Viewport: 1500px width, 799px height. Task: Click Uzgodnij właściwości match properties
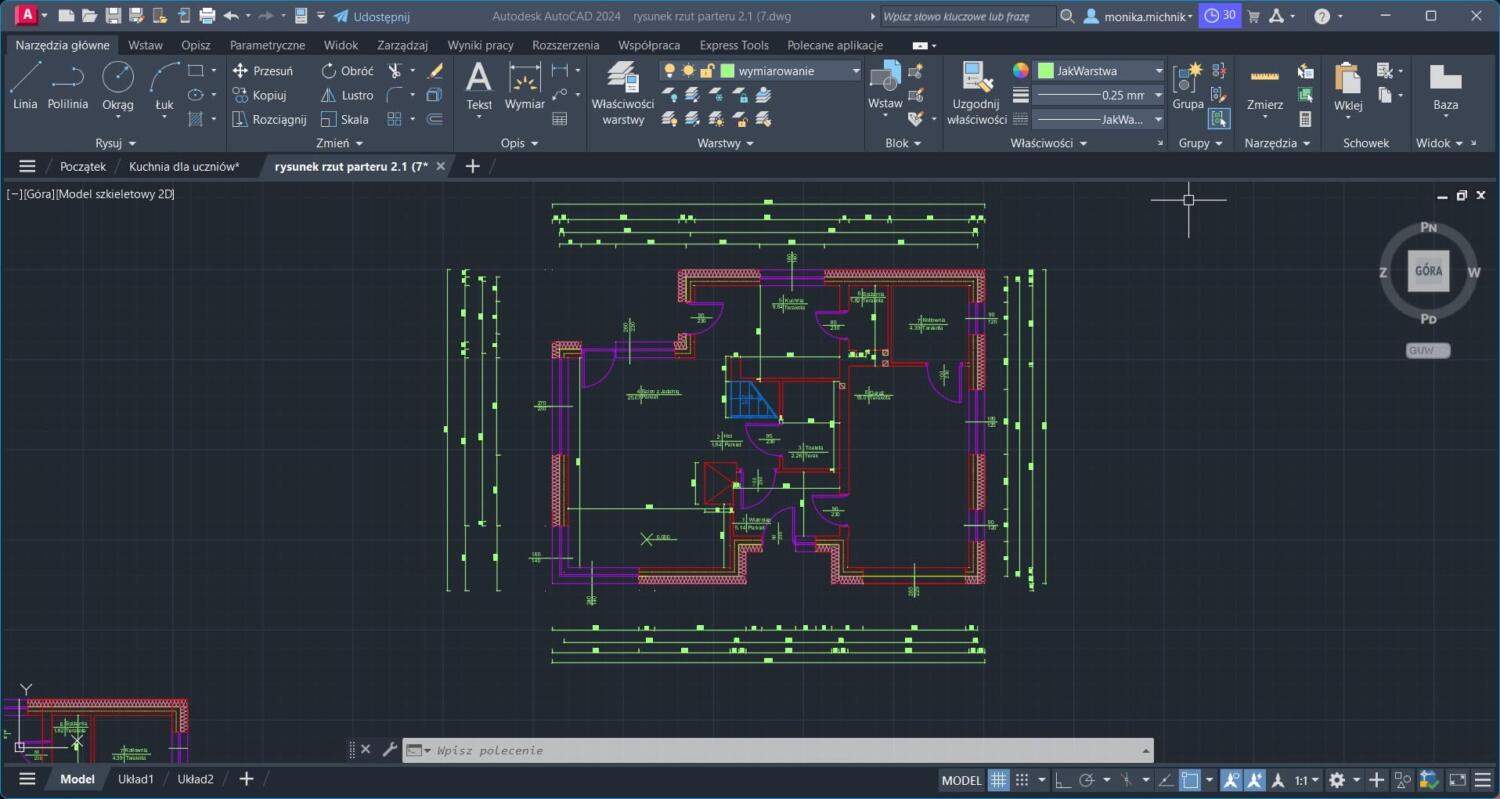tap(977, 92)
